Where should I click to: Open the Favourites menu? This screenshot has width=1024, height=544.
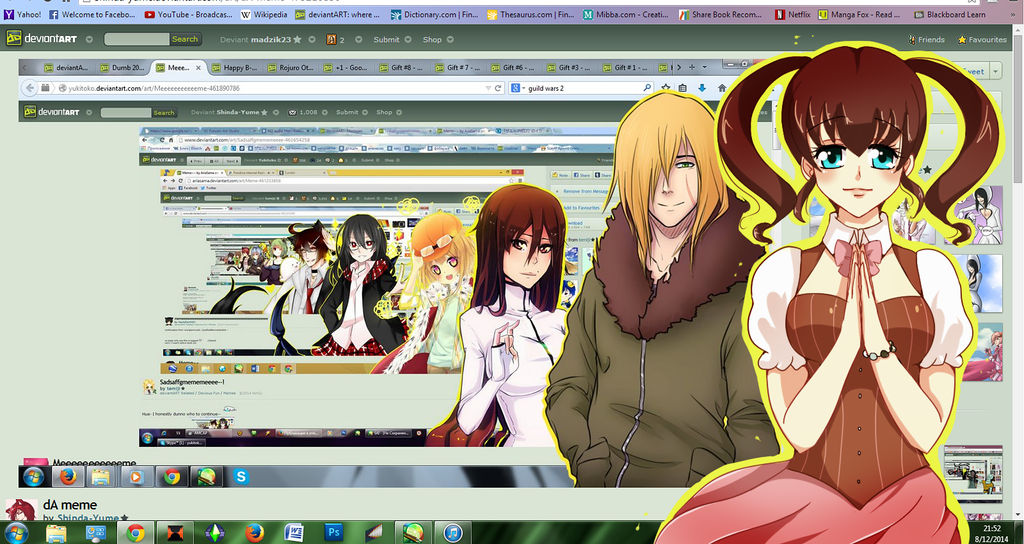(982, 39)
